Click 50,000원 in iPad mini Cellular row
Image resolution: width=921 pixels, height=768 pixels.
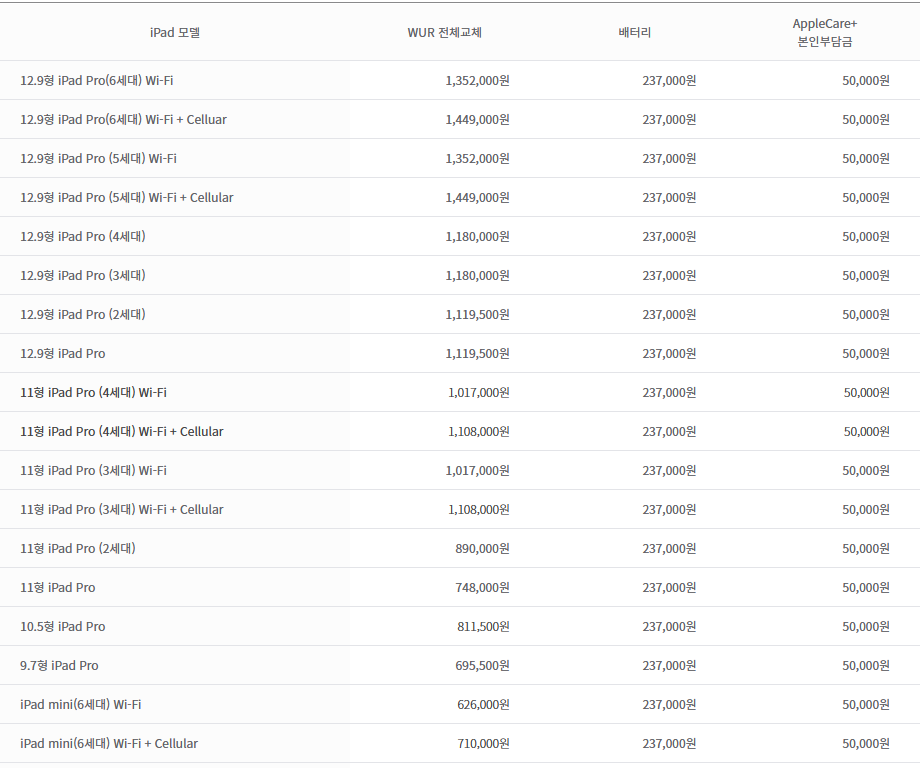(866, 743)
